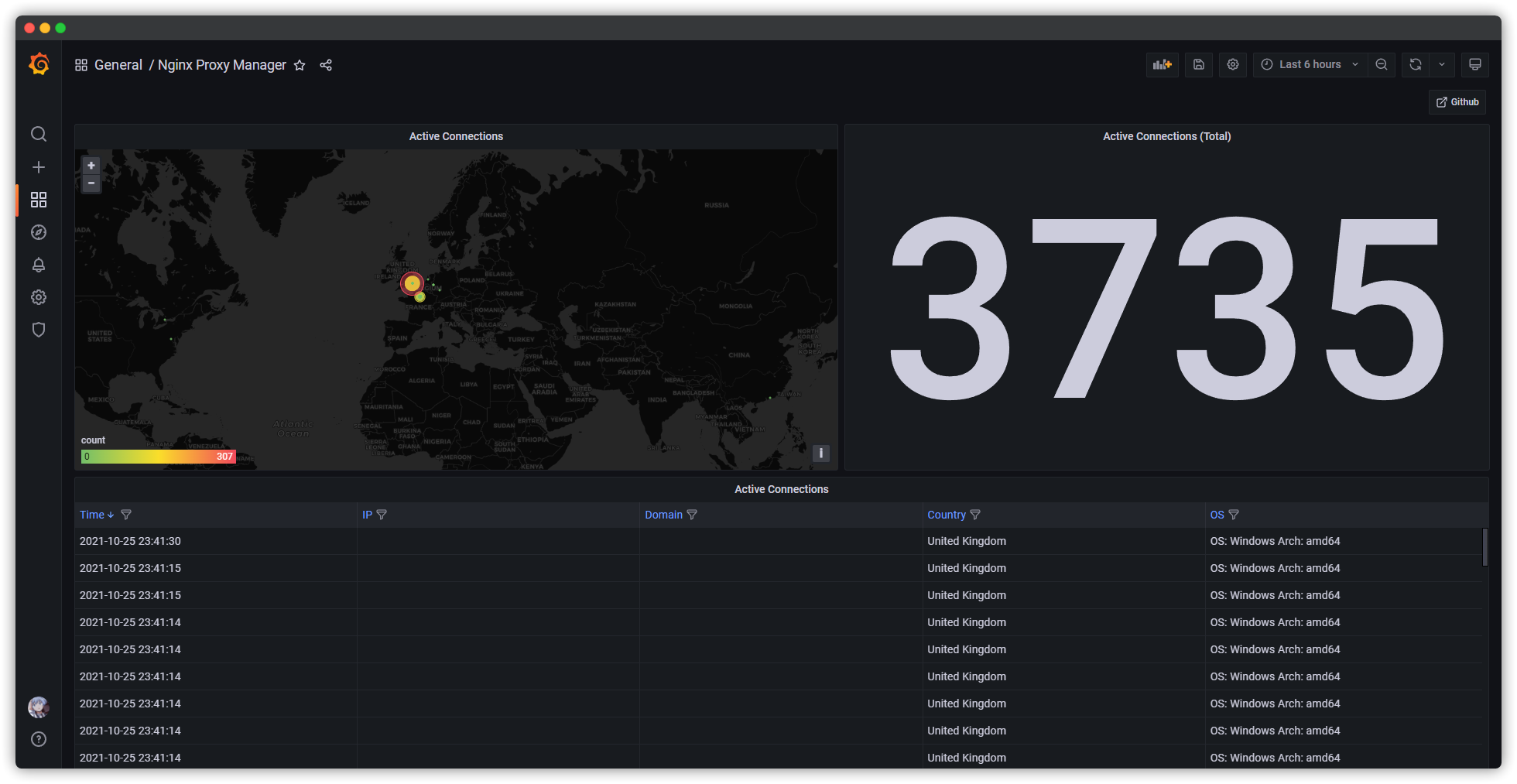Sort the table by OS column
The width and height of the screenshot is (1517, 784).
coord(1217,515)
